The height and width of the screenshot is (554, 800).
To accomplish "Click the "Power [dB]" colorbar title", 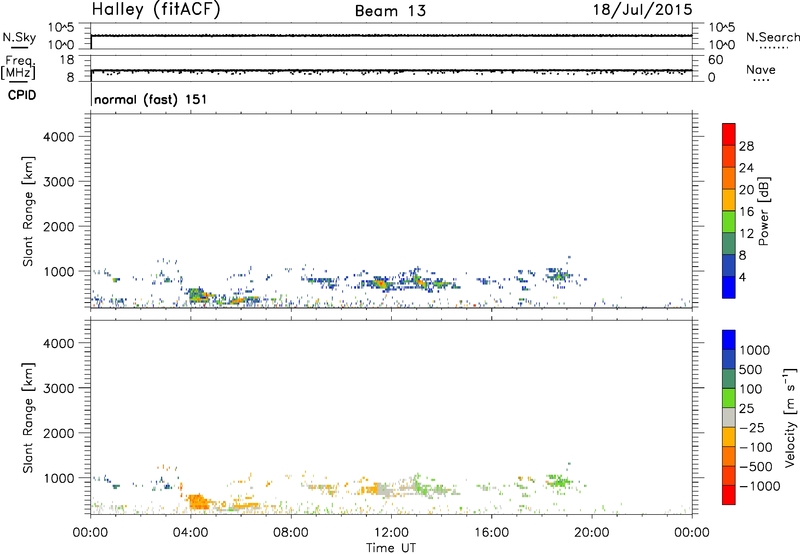I will 763,211.
